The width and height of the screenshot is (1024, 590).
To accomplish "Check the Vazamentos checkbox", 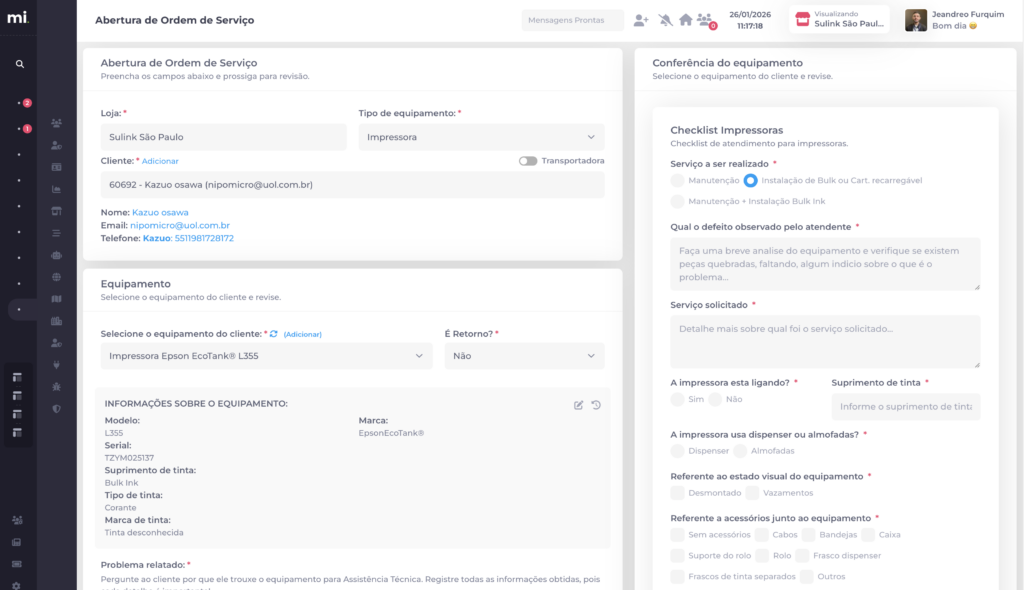I will [x=754, y=493].
